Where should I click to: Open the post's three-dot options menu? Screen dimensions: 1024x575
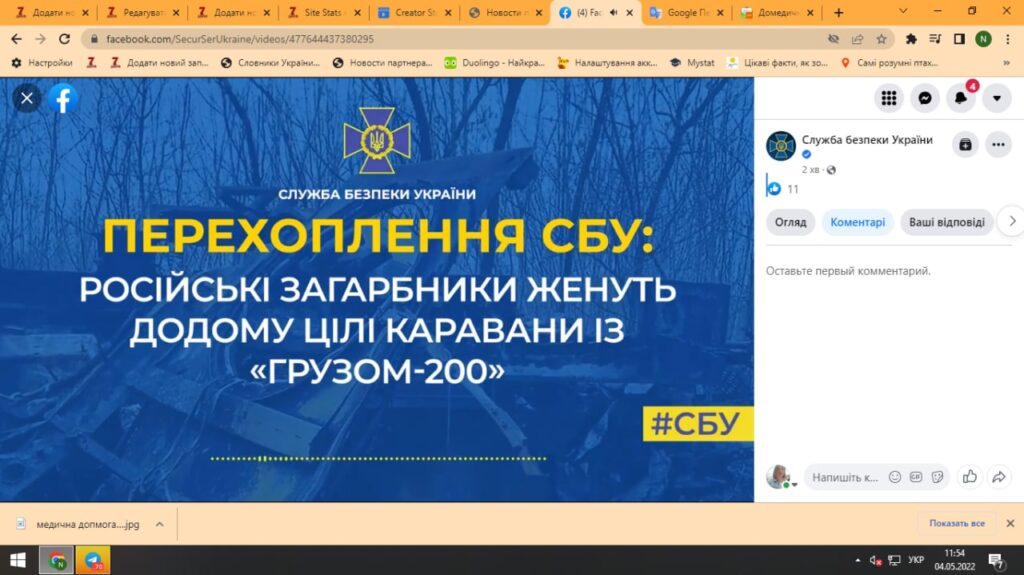tap(998, 144)
